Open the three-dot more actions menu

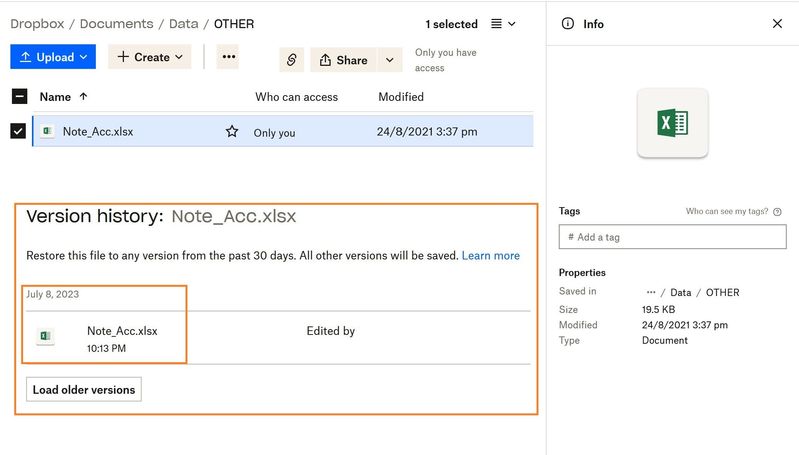pyautogui.click(x=228, y=57)
